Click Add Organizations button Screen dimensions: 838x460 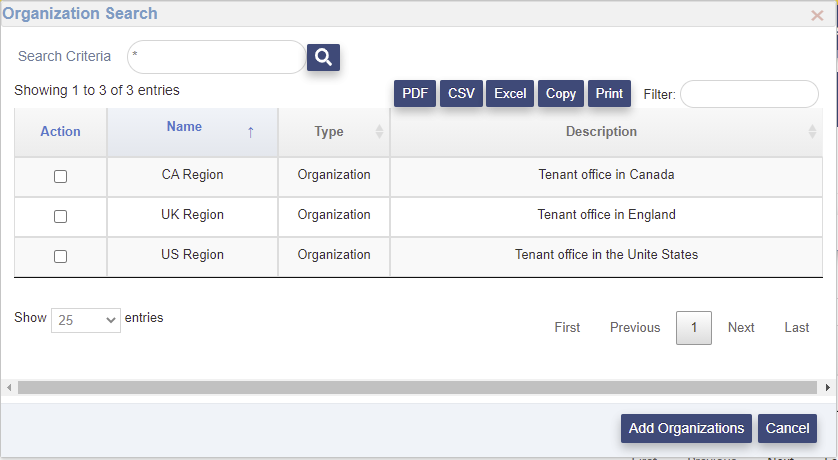[686, 428]
